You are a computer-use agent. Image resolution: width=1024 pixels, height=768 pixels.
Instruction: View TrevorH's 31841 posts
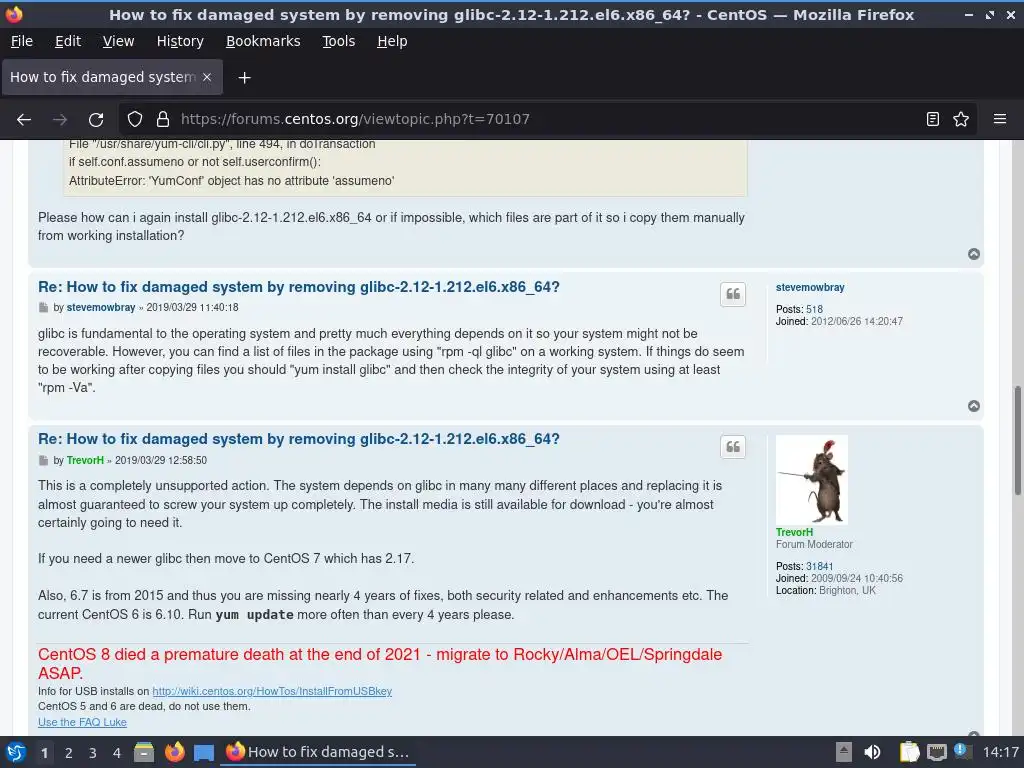pyautogui.click(x=819, y=567)
